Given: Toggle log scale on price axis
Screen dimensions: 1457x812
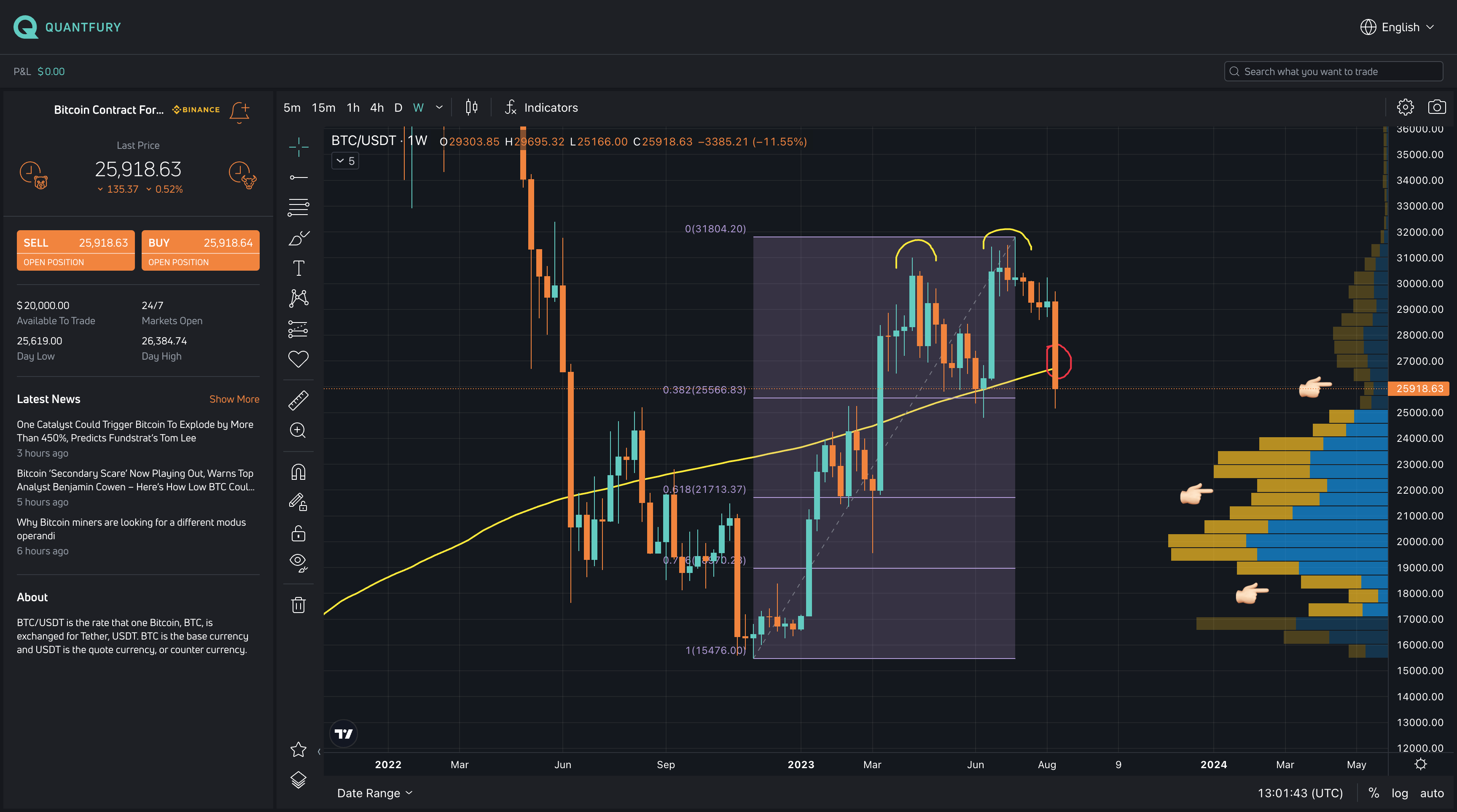Looking at the screenshot, I should click(1399, 793).
